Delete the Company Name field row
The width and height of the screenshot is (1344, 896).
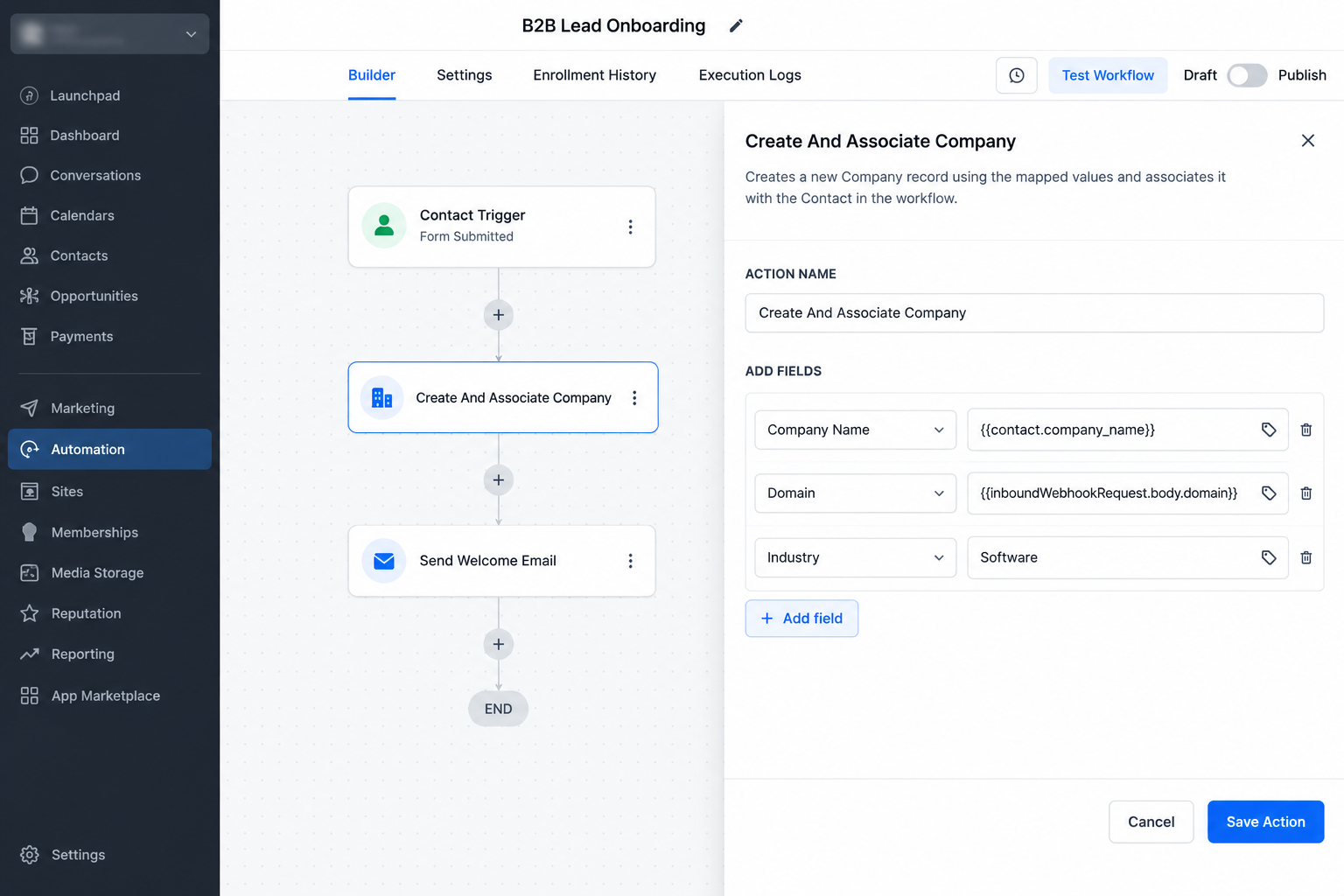1306,430
